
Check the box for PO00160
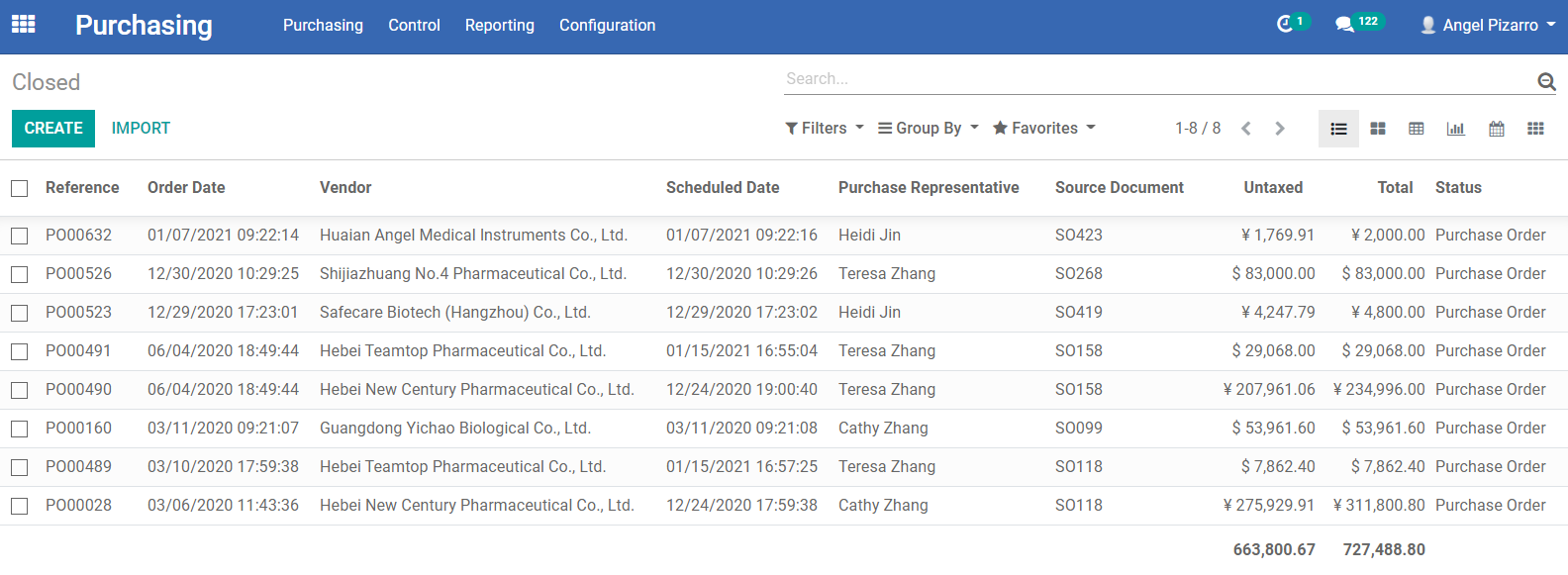[x=20, y=429]
